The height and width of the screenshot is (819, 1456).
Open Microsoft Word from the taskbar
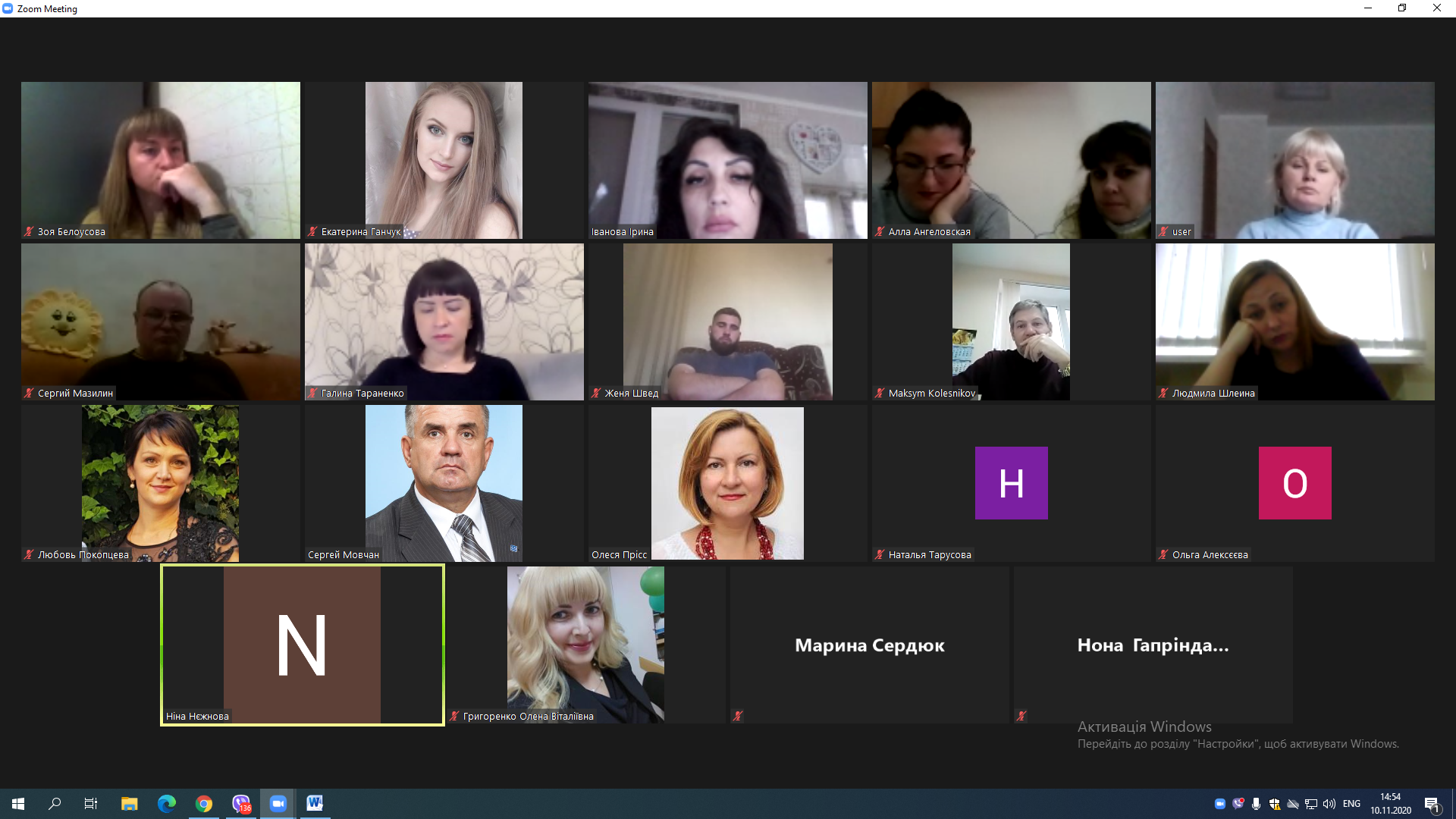[x=315, y=804]
